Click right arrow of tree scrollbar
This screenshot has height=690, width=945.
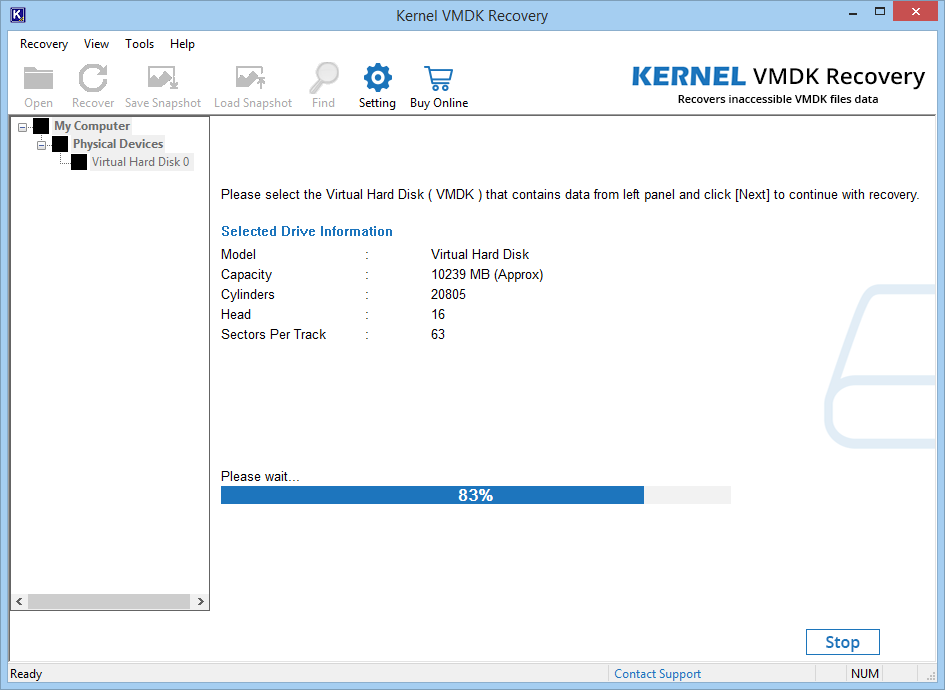(x=201, y=601)
